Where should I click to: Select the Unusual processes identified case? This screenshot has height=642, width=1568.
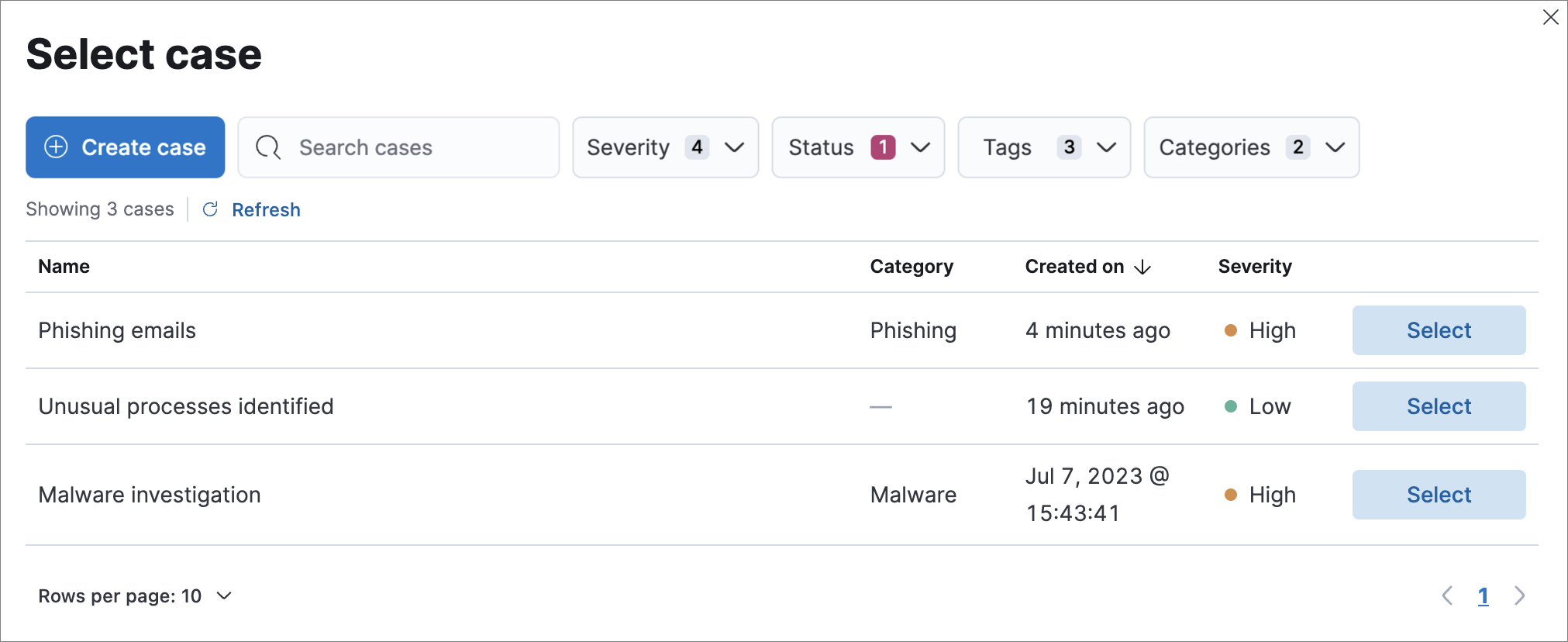click(1438, 406)
